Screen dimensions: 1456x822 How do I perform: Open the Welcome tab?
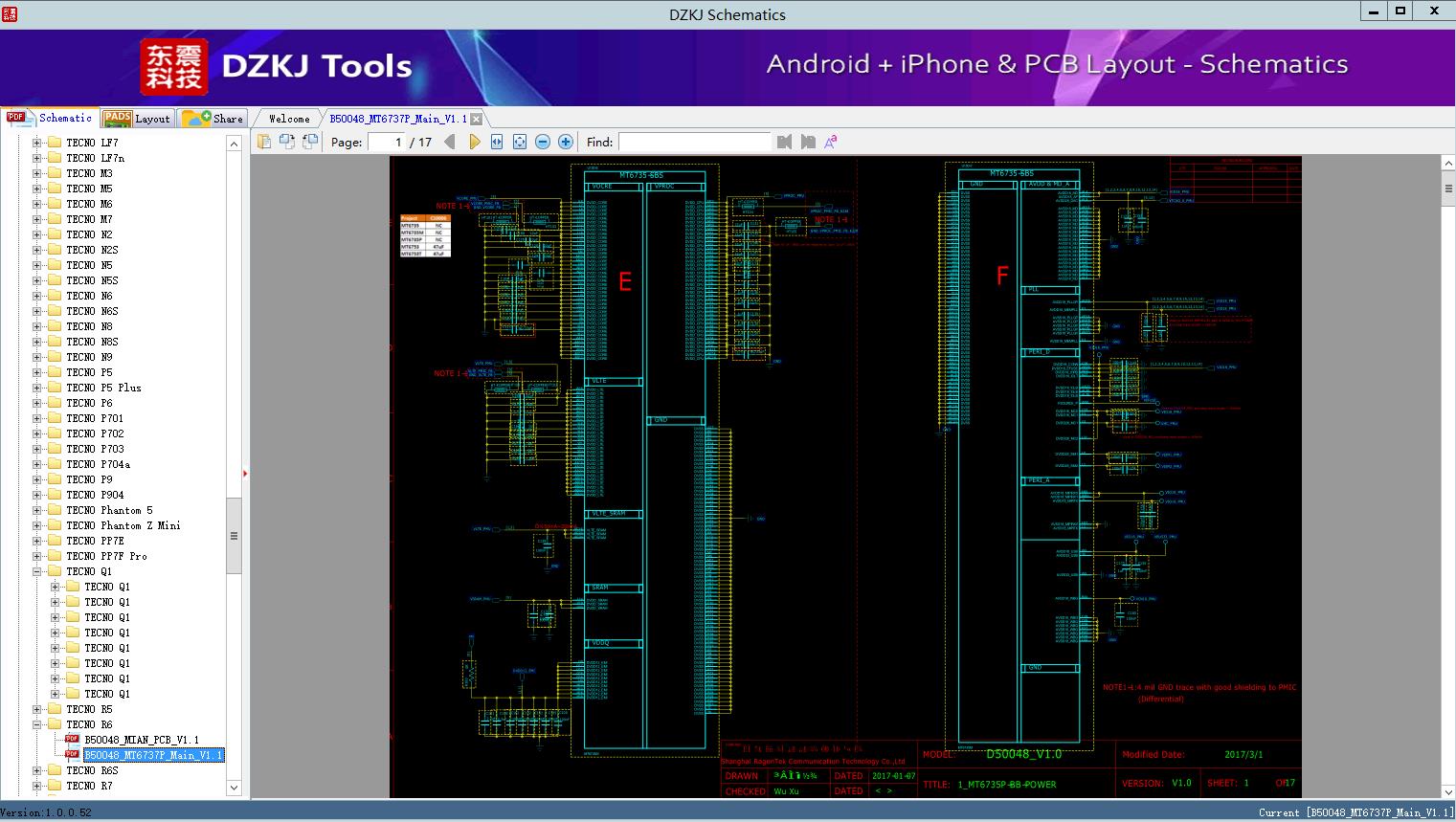pos(288,119)
